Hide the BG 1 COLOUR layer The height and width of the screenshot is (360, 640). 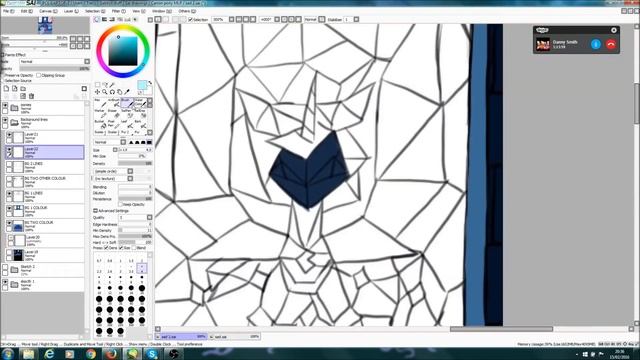(x=9, y=208)
